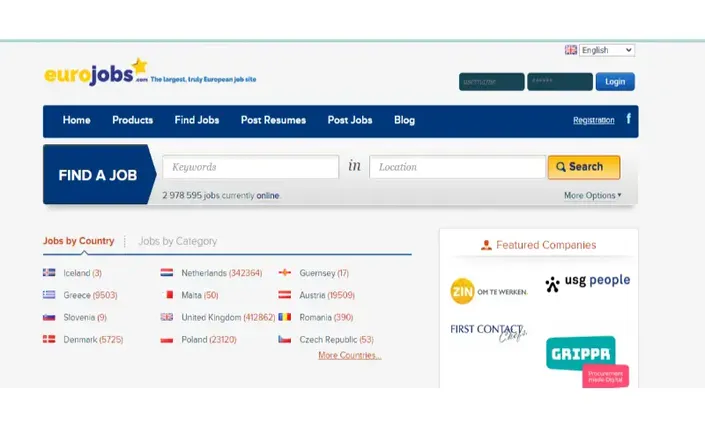This screenshot has height=427, width=705.
Task: Click the Slovenia flag icon
Action: coord(49,317)
